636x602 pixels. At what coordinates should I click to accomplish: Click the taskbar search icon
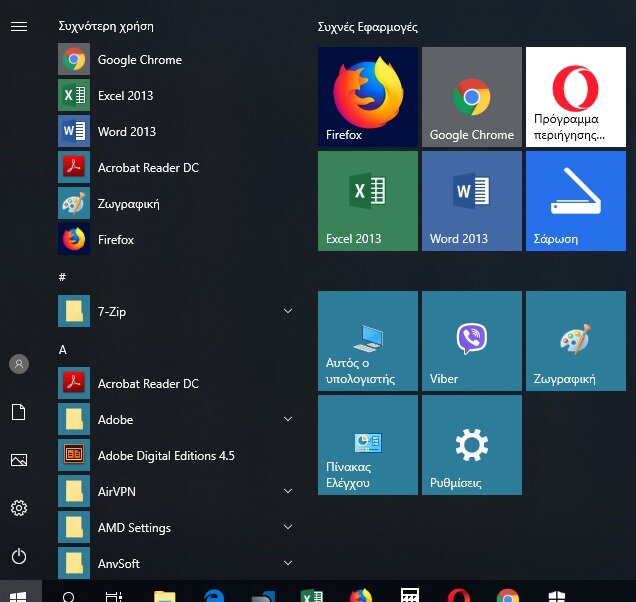(x=69, y=595)
